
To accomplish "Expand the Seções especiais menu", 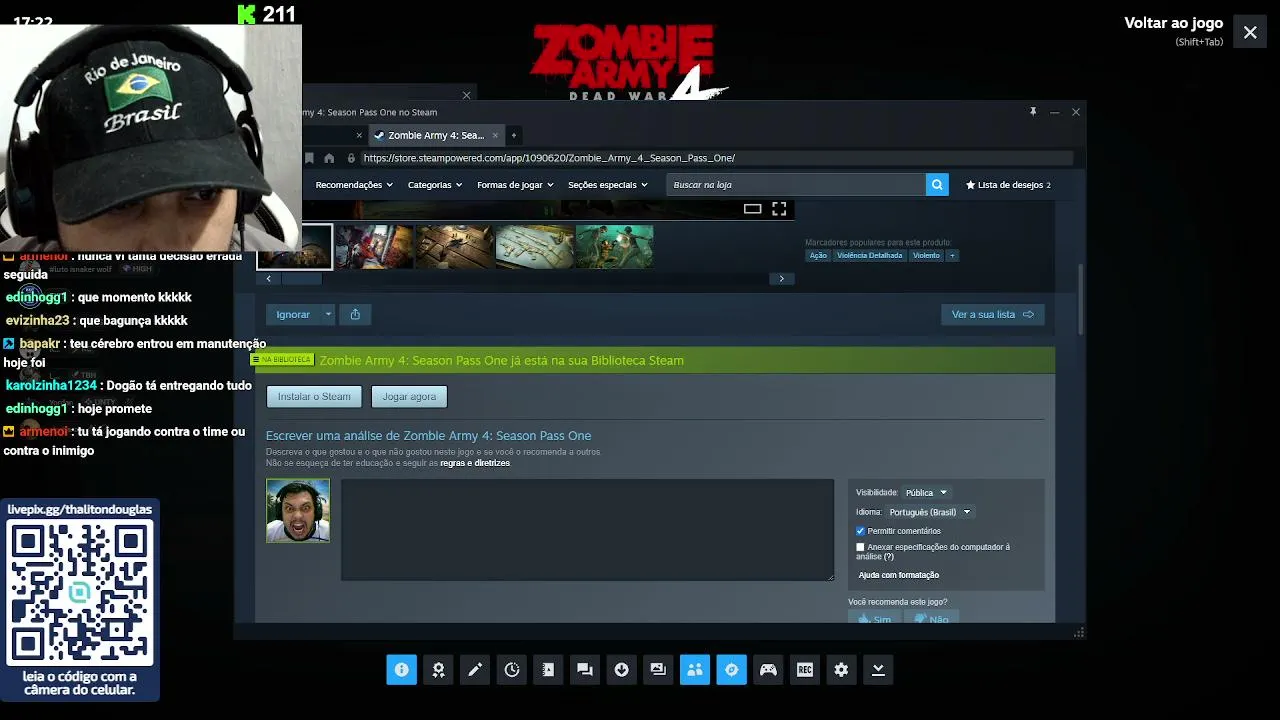I will click(608, 185).
